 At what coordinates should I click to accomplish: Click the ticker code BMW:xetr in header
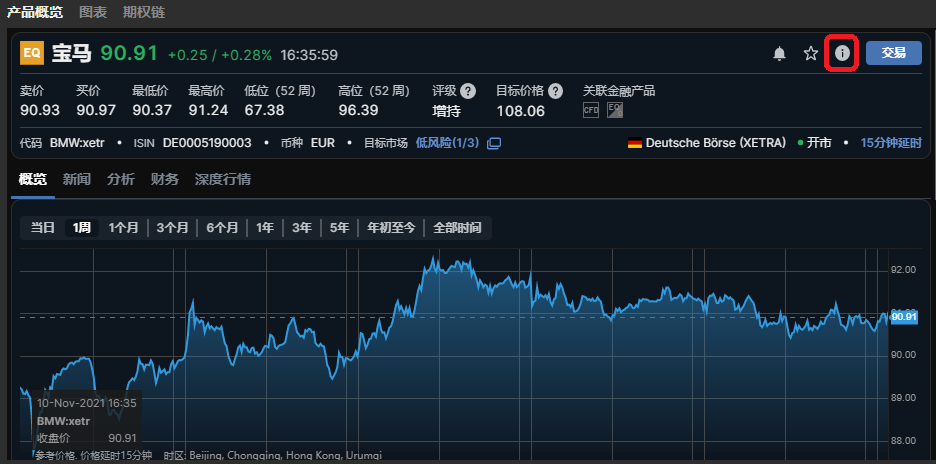coord(77,143)
